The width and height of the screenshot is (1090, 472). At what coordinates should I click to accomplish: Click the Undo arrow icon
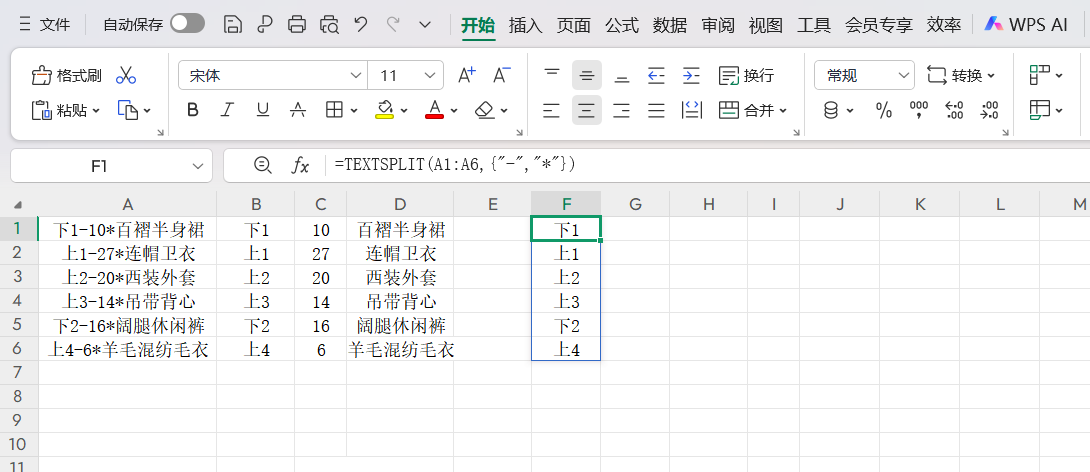click(x=360, y=25)
